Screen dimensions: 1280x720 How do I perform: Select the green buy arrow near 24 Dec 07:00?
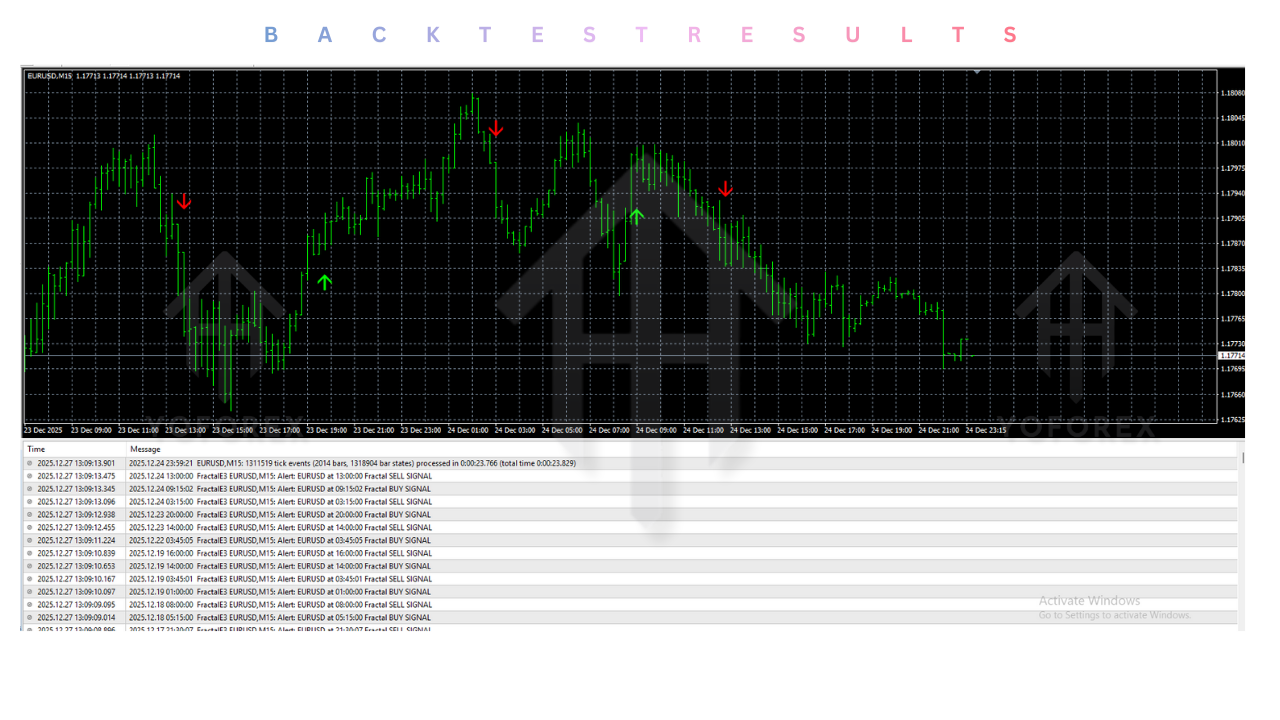[x=637, y=215]
